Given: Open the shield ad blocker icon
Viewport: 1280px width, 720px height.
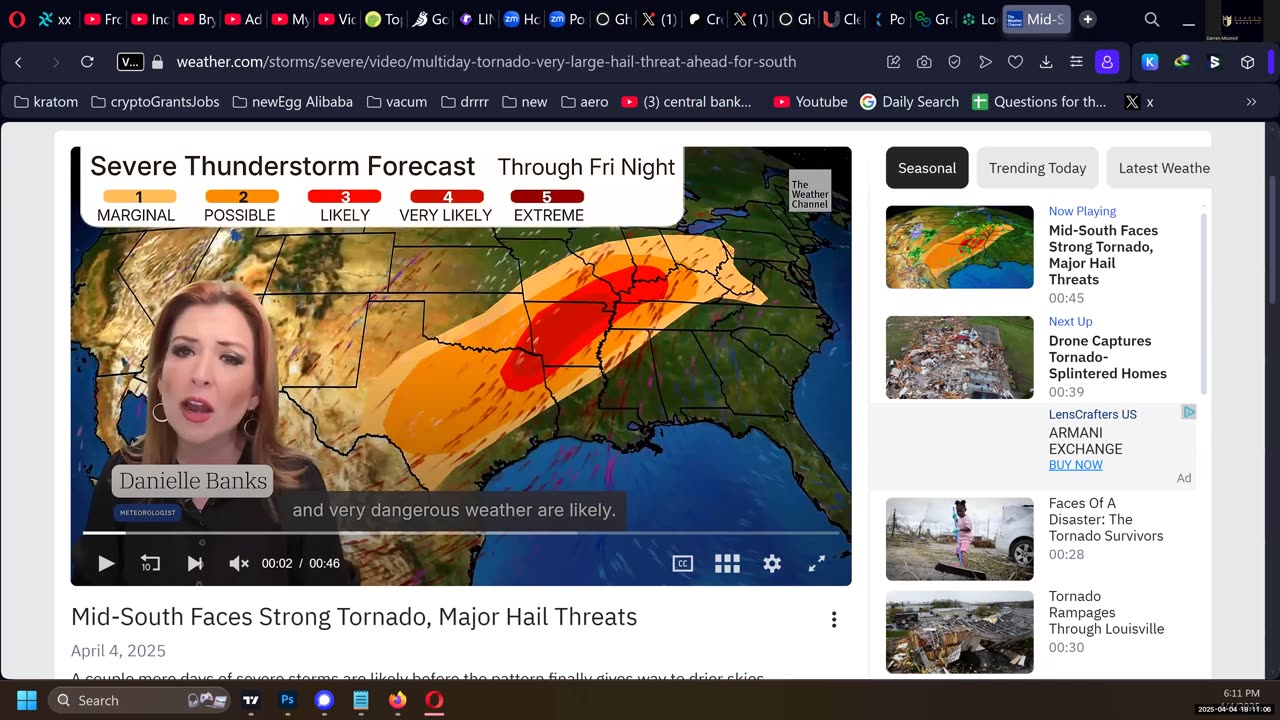Looking at the screenshot, I should tap(954, 62).
